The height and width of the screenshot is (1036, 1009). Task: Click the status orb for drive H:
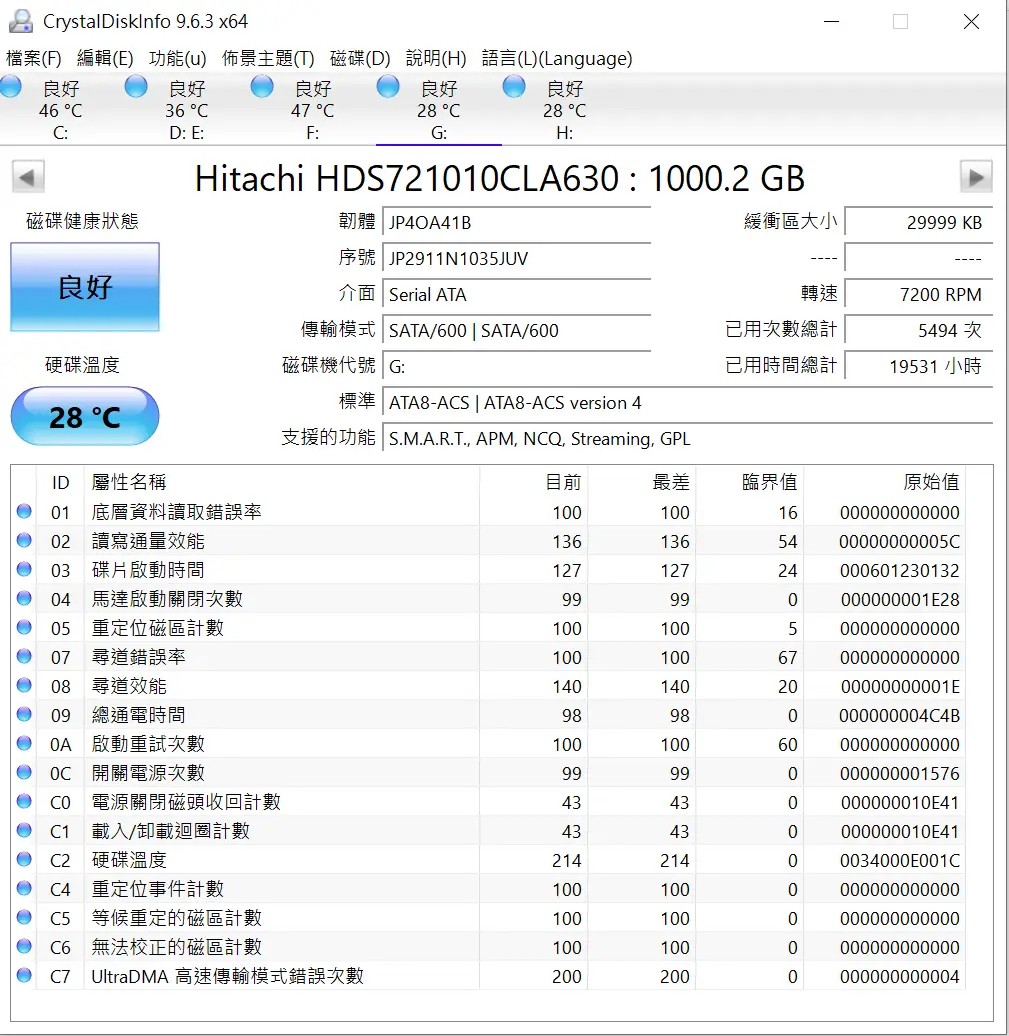(514, 87)
